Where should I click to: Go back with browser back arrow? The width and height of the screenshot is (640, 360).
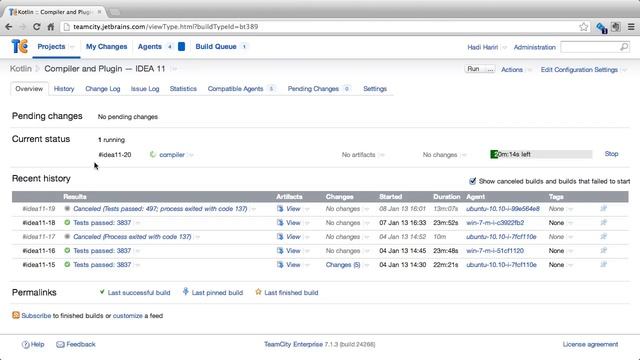click(9, 27)
